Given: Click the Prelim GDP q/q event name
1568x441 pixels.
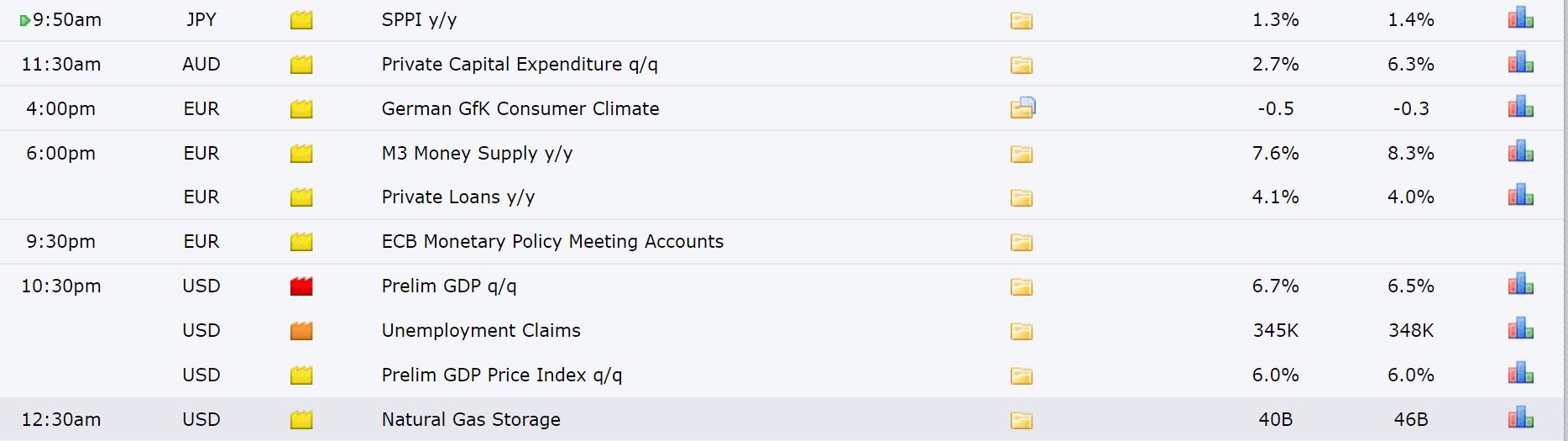Looking at the screenshot, I should 449,286.
